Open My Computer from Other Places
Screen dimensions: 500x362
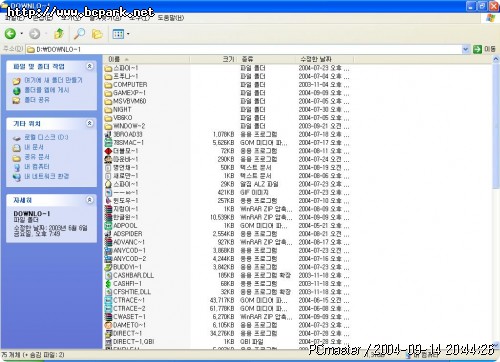click(x=37, y=166)
